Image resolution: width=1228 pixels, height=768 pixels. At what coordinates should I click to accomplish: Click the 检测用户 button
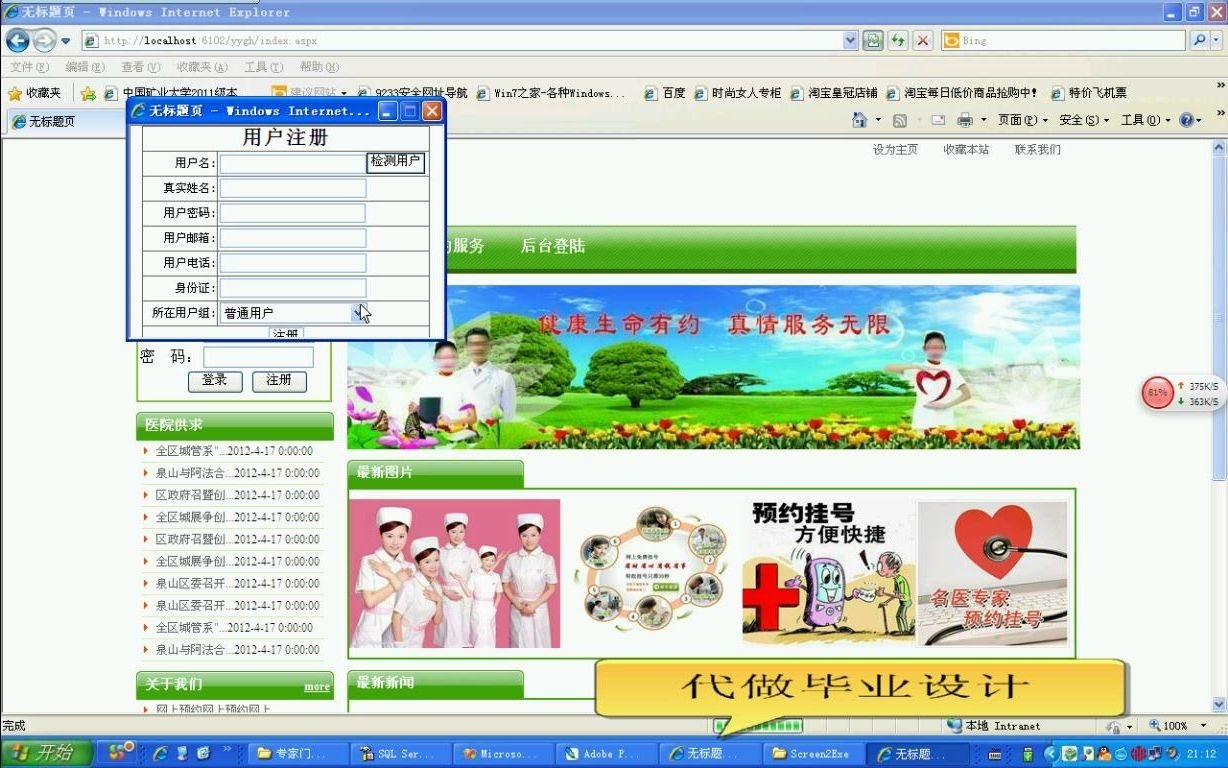396,162
